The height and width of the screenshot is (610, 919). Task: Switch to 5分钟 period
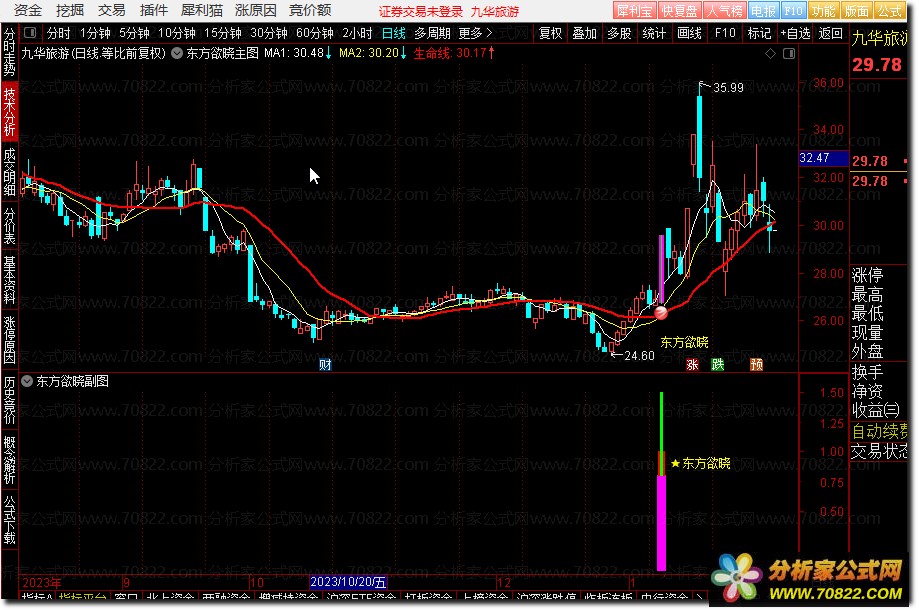(x=134, y=33)
